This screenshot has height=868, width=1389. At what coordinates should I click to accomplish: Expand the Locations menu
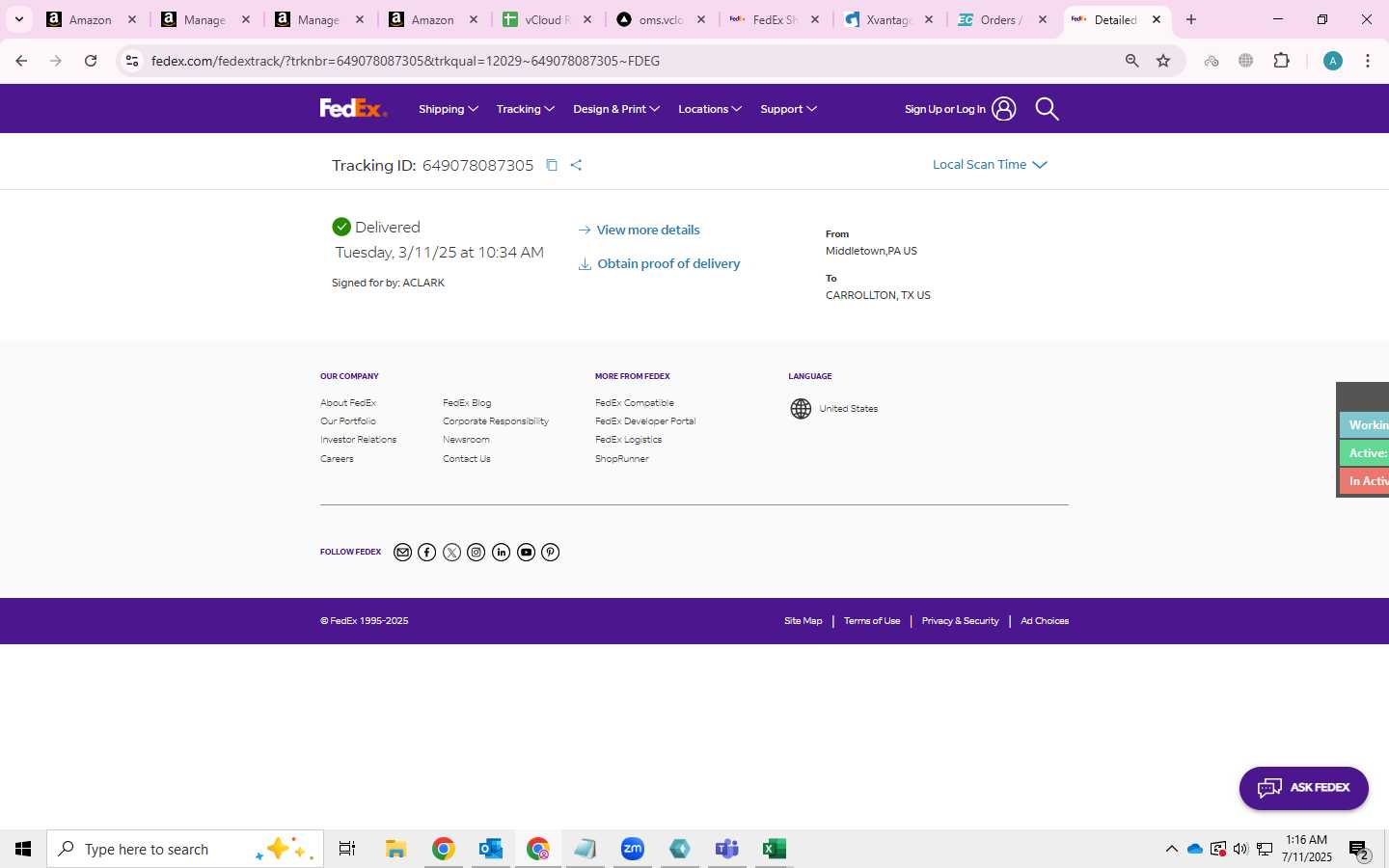[710, 109]
